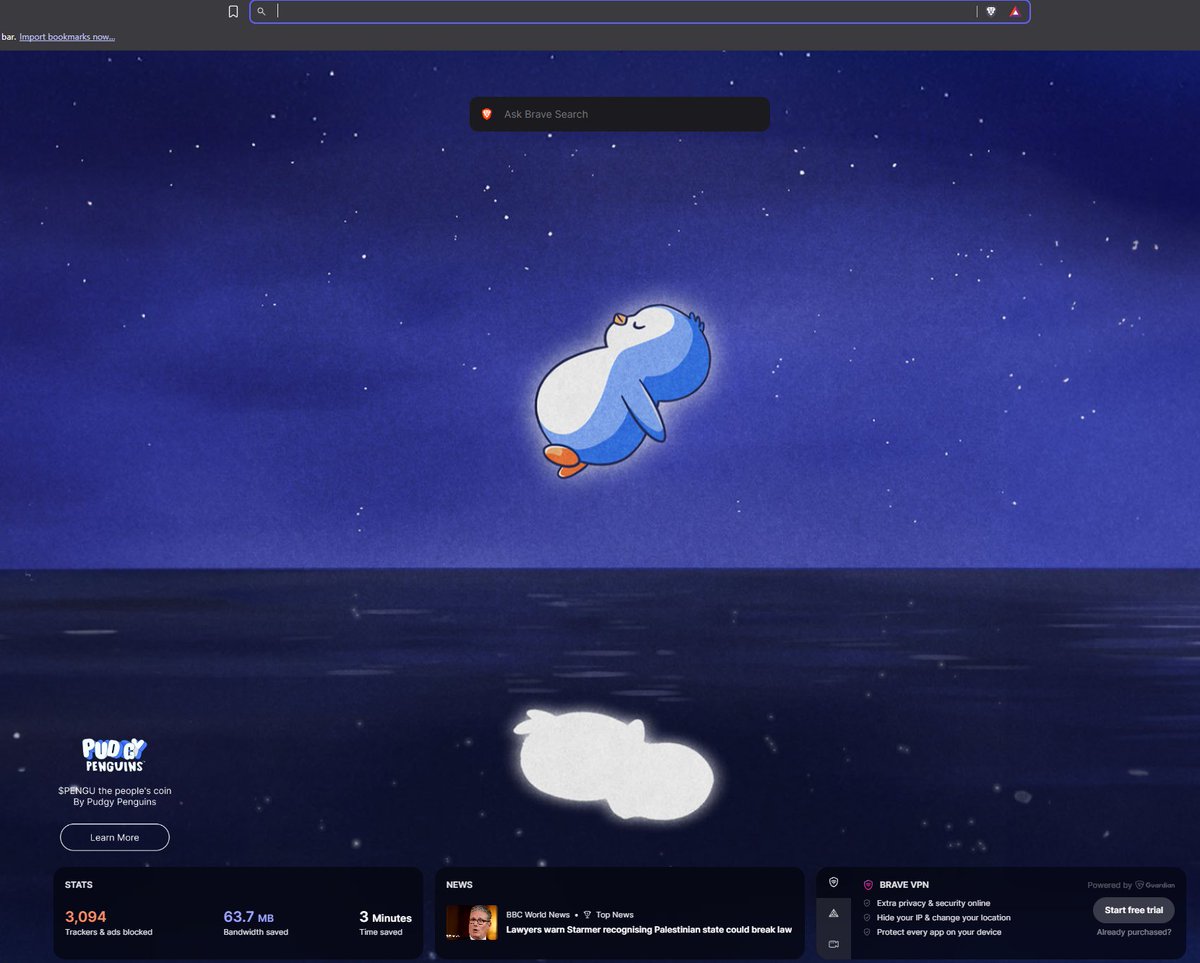Select the Top News category label
Image resolution: width=1200 pixels, height=963 pixels.
615,915
